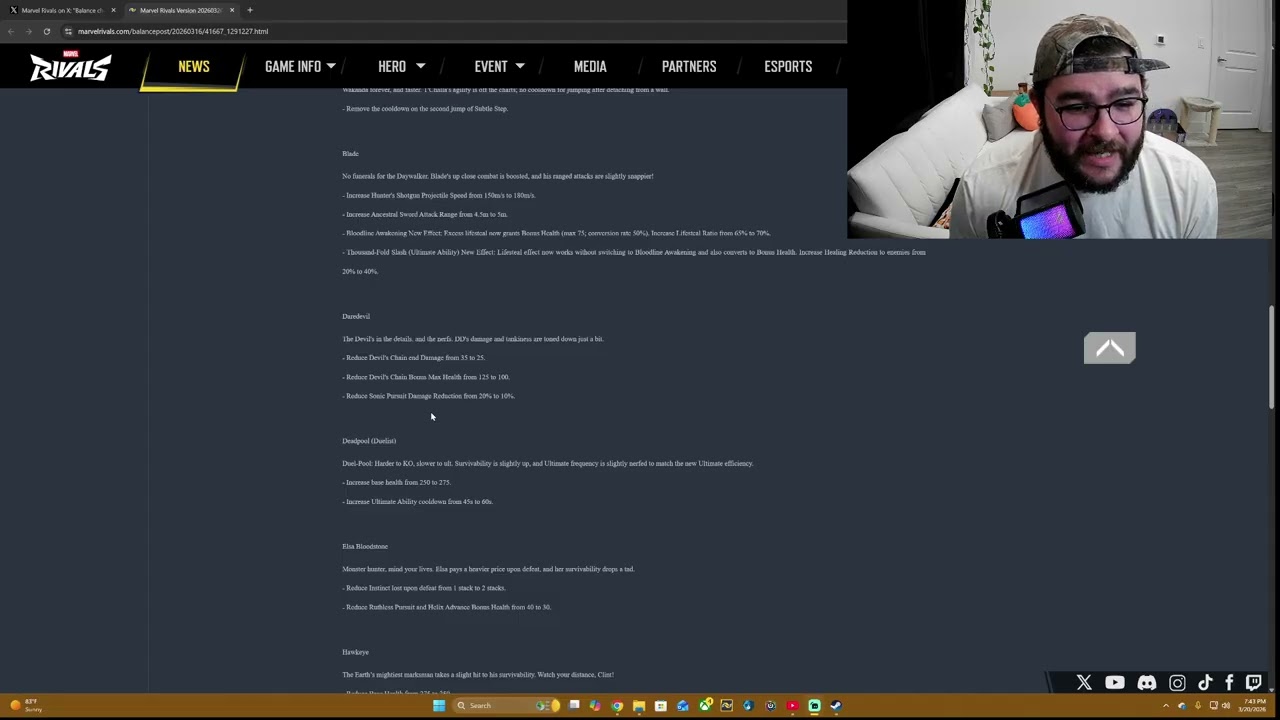Open the Outlook mail app in taskbar
Screen dimensions: 1280x720
[x=683, y=706]
